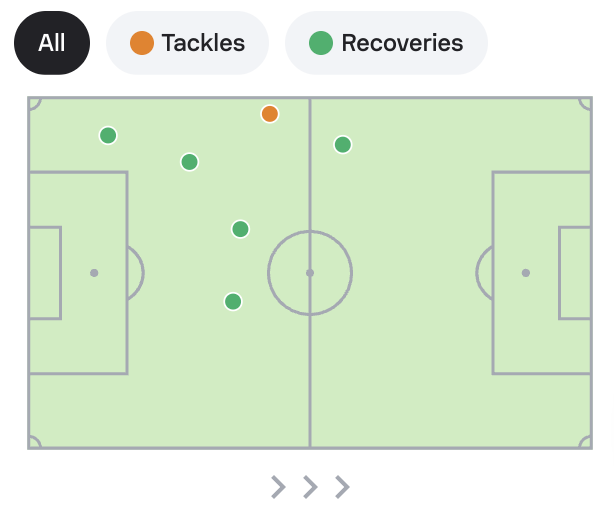
Task: Select the recovery marker in the right half
Action: click(343, 144)
